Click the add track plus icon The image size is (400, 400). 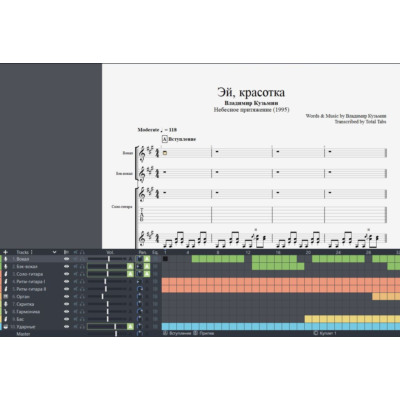[x=5, y=252]
